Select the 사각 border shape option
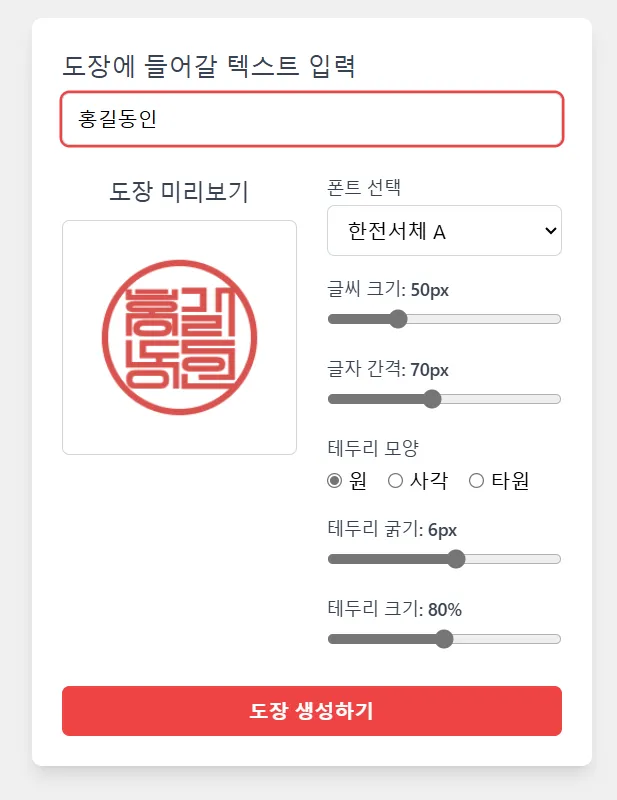The image size is (617, 800). [x=395, y=480]
